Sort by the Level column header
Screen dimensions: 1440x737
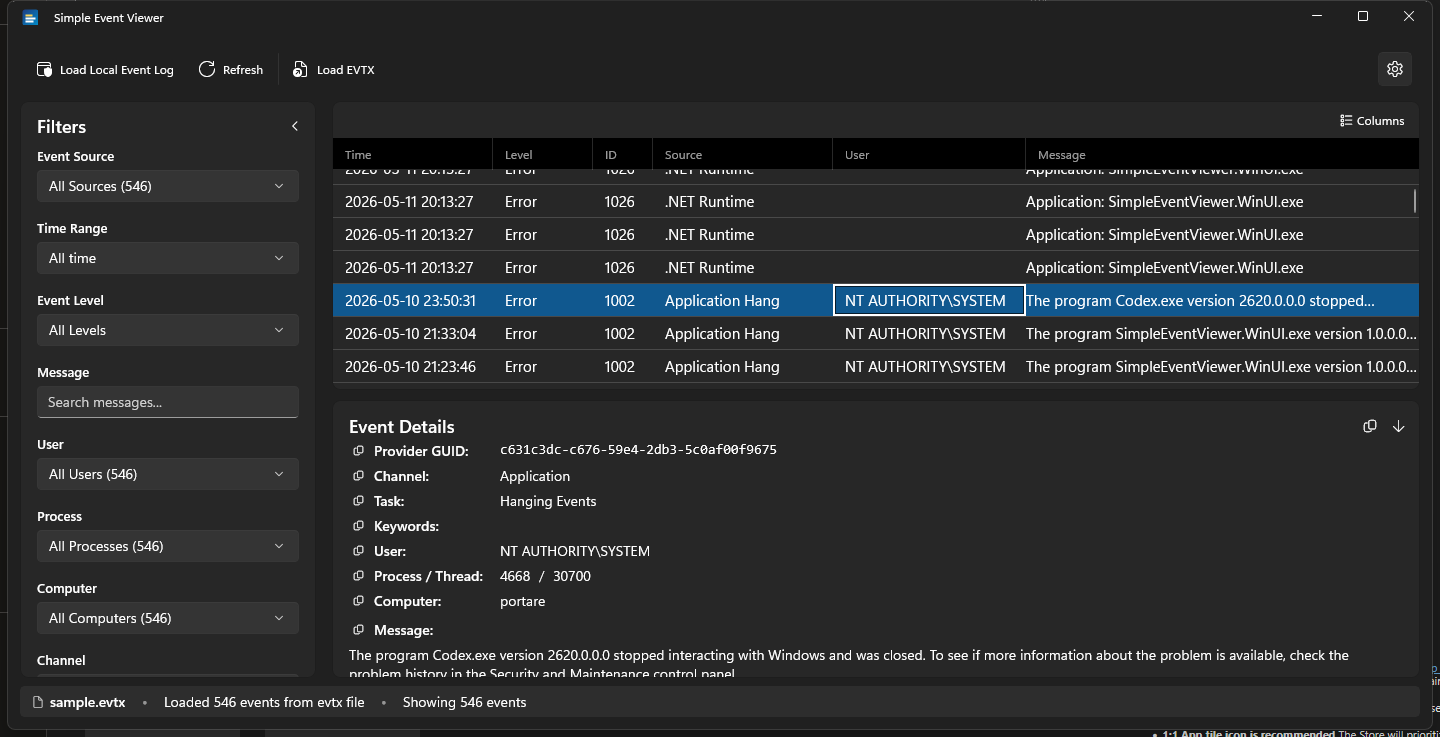(x=542, y=155)
